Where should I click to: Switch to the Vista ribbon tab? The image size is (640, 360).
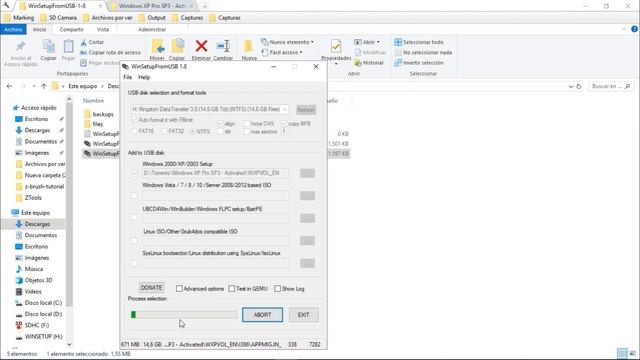103,29
